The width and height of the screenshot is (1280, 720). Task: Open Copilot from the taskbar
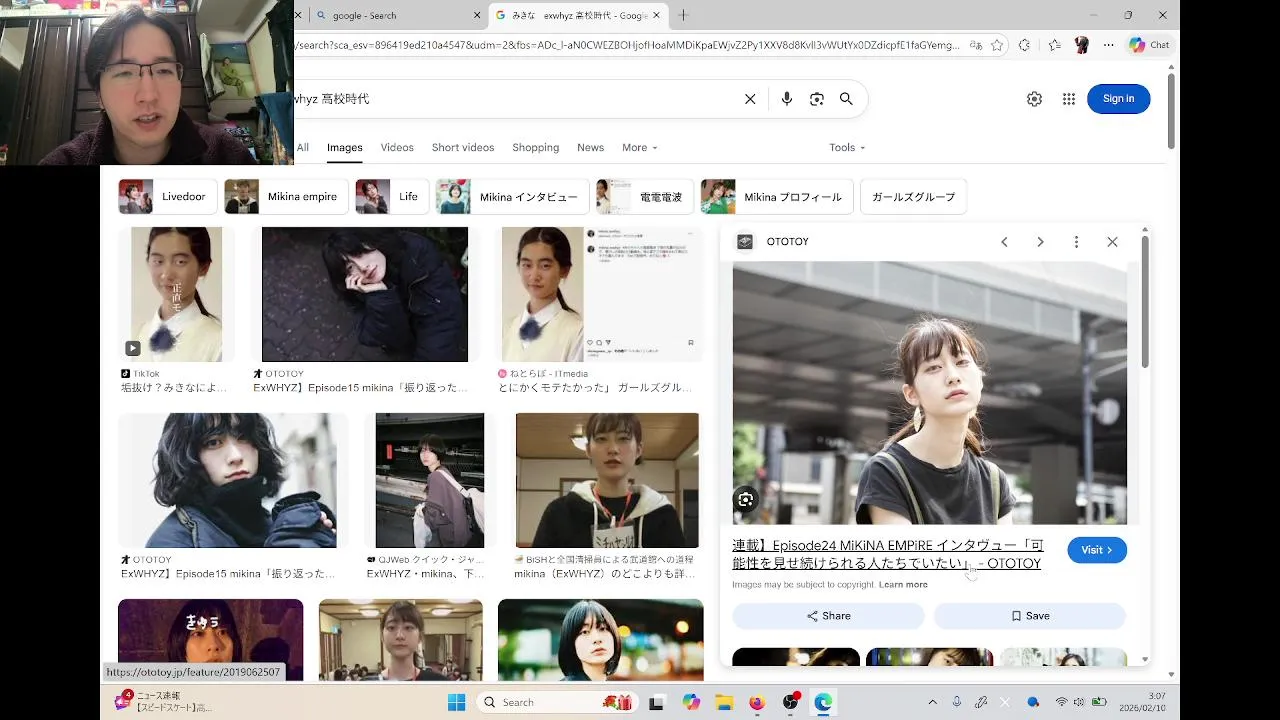691,702
